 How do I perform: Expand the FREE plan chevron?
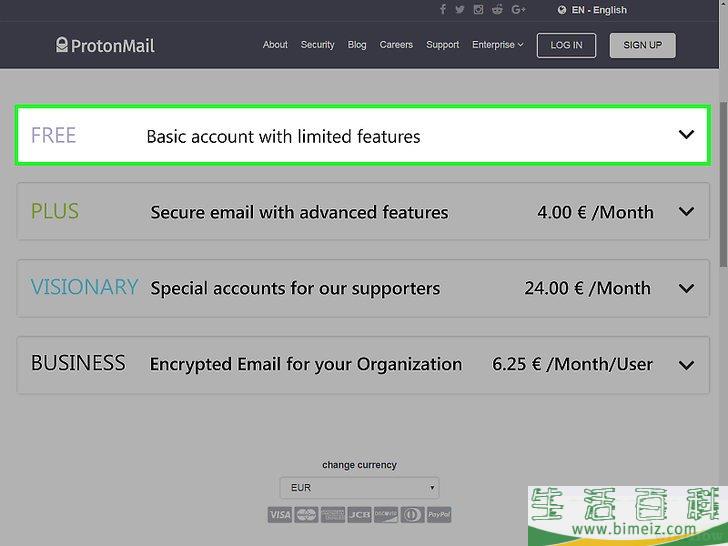686,135
